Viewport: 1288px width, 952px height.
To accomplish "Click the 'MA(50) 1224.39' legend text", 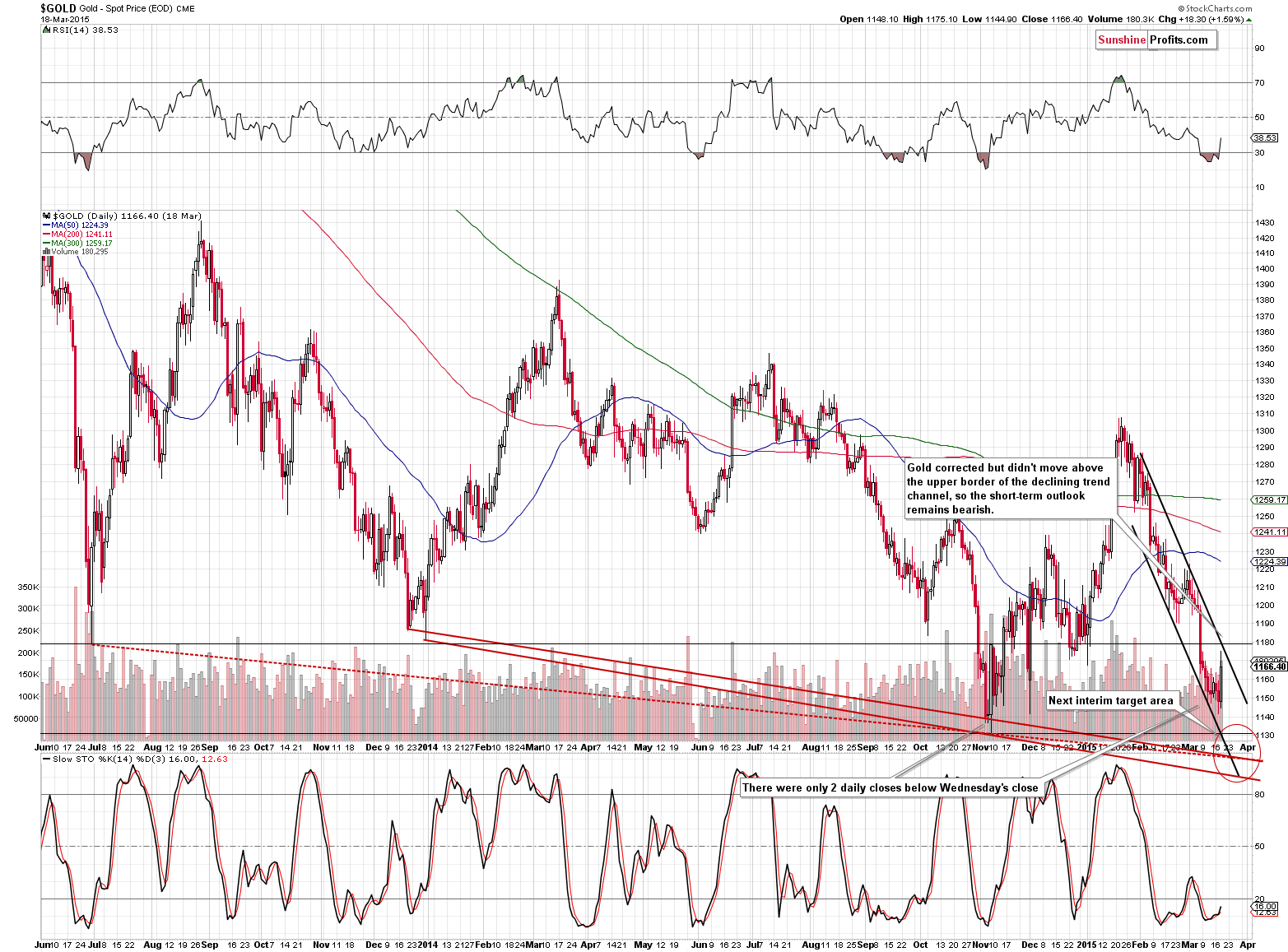I will [80, 225].
